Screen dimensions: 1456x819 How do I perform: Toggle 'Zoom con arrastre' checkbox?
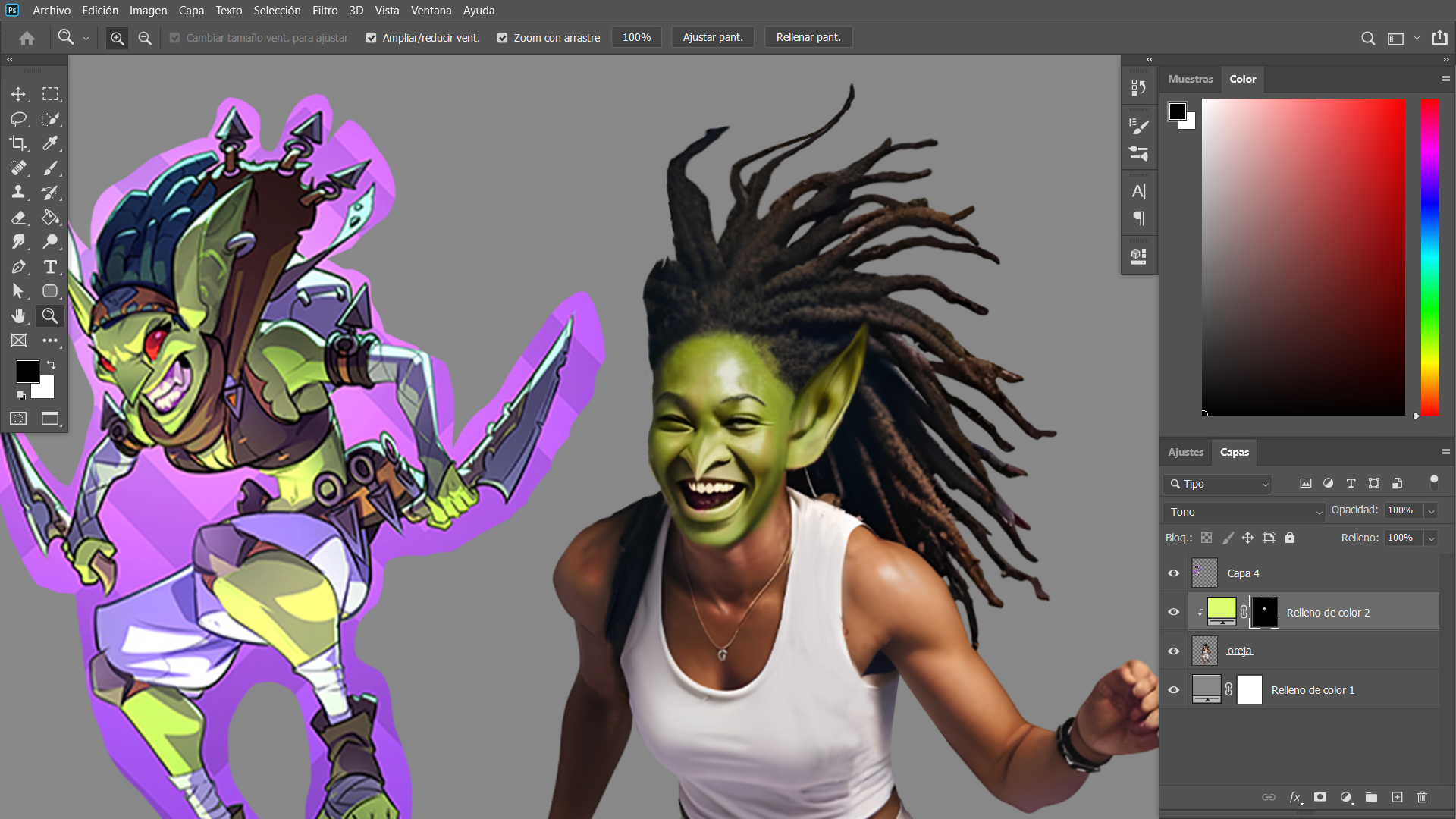[x=502, y=38]
